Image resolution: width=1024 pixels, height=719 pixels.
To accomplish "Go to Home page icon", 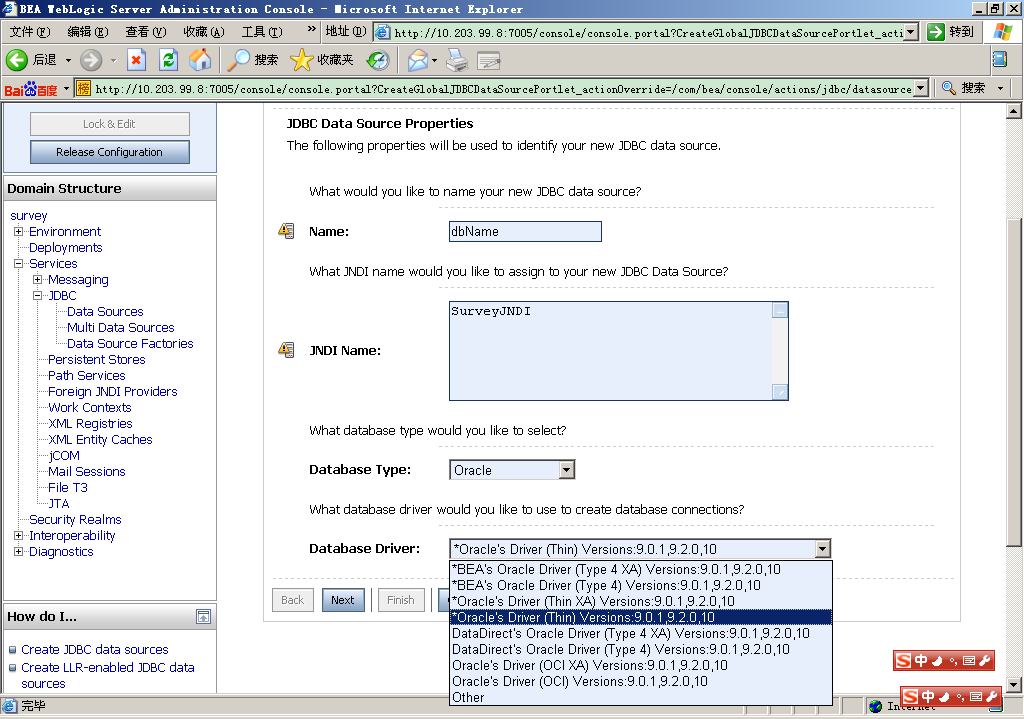I will 200,60.
